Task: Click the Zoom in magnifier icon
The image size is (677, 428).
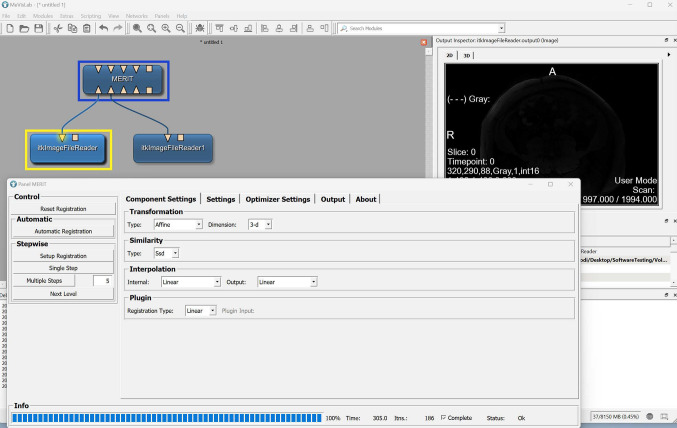Action: click(x=151, y=28)
